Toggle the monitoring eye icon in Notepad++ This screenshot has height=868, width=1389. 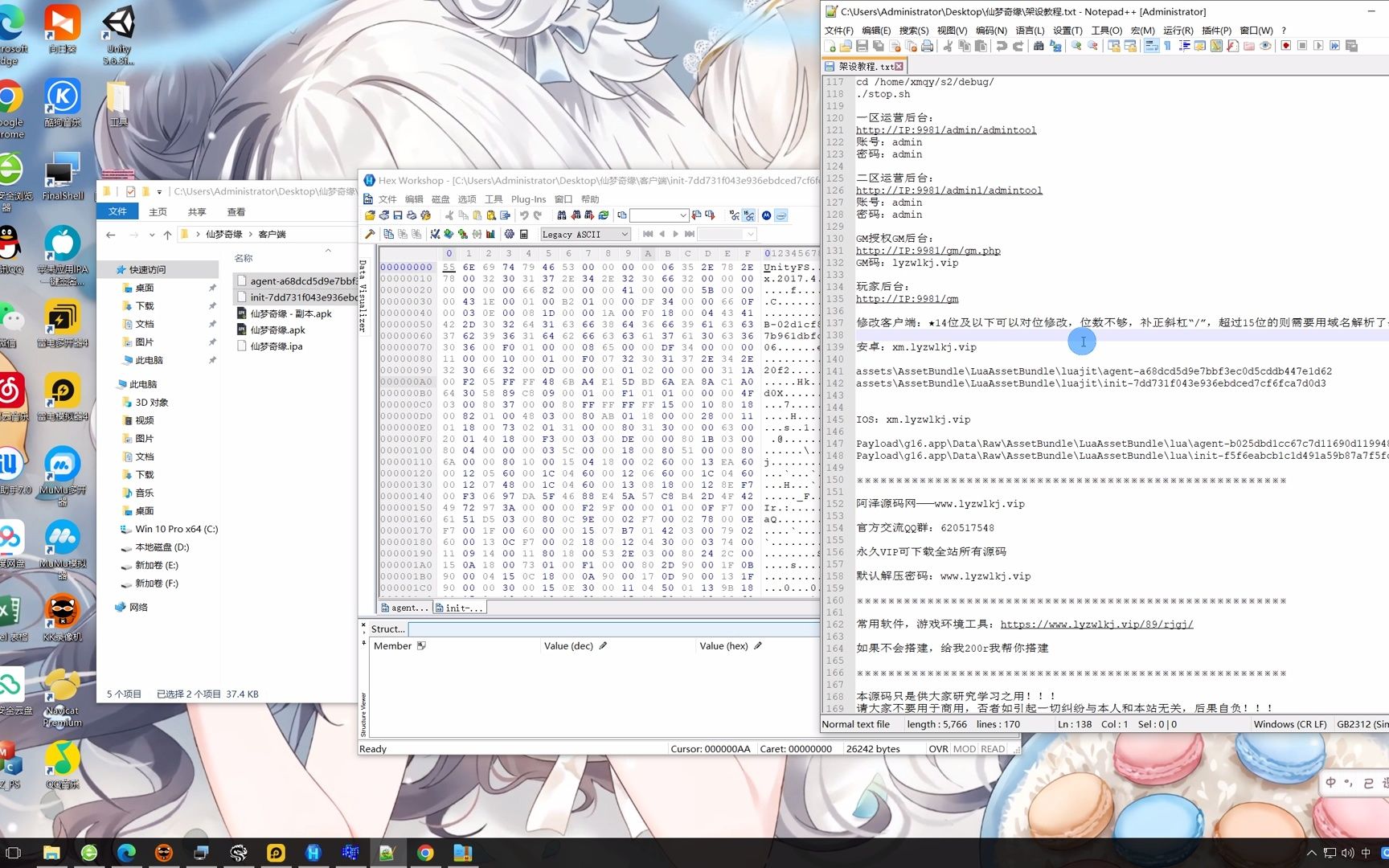(1265, 46)
